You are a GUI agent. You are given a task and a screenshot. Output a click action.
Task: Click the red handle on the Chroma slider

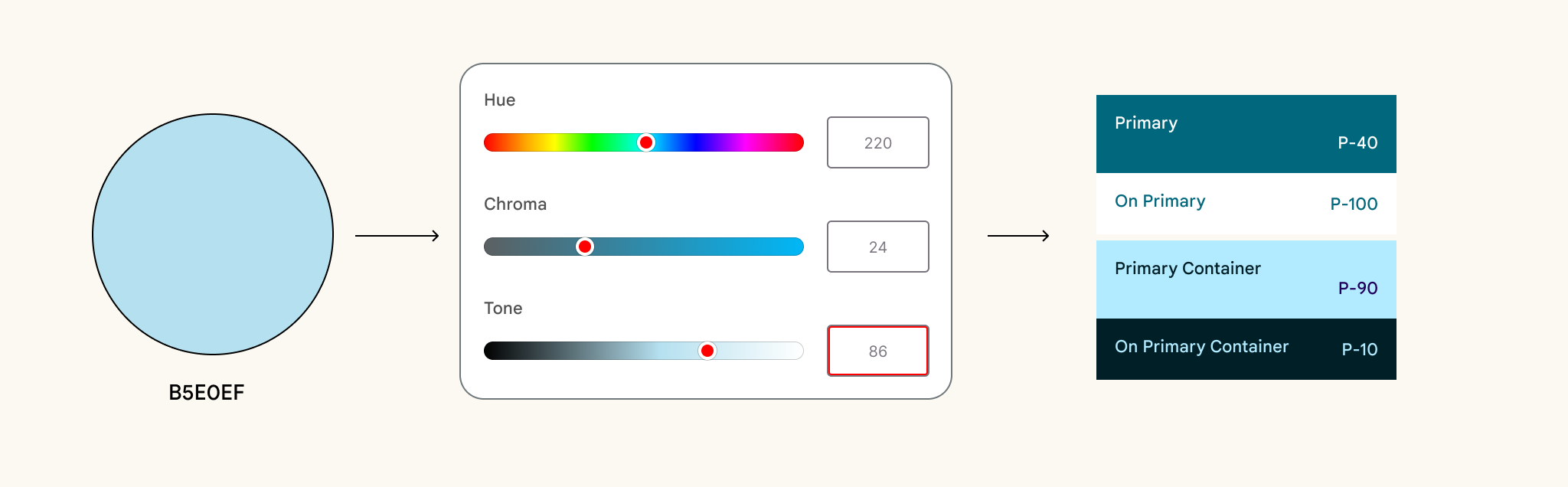point(585,247)
